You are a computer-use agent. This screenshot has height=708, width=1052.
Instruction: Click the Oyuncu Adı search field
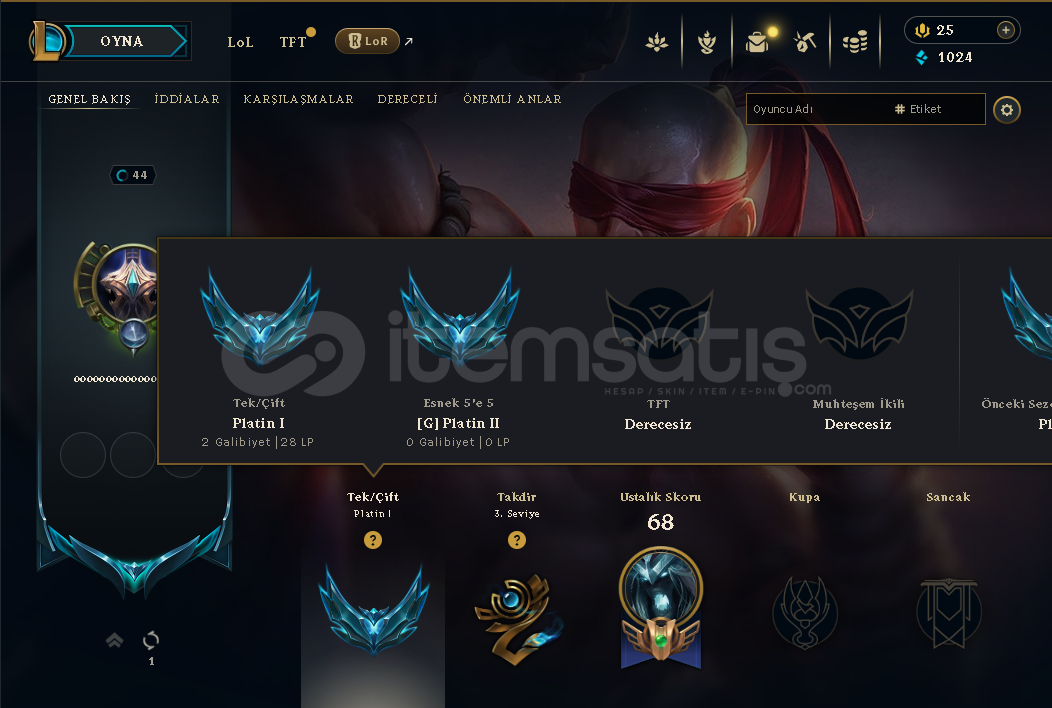819,109
